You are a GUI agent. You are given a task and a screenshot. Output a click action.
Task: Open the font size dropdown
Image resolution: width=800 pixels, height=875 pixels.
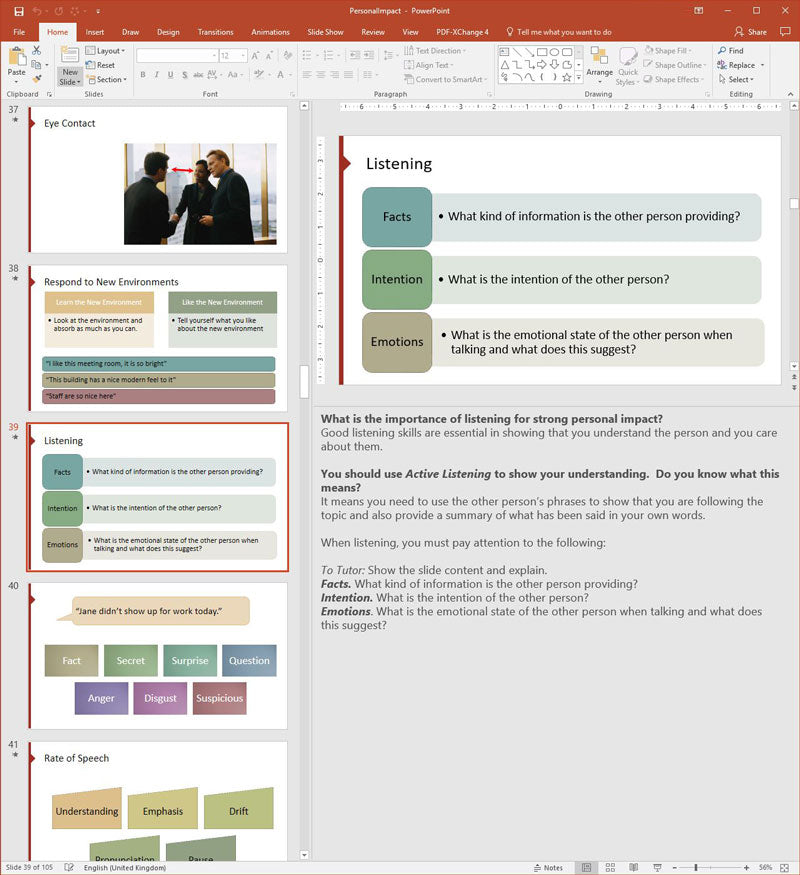[243, 56]
